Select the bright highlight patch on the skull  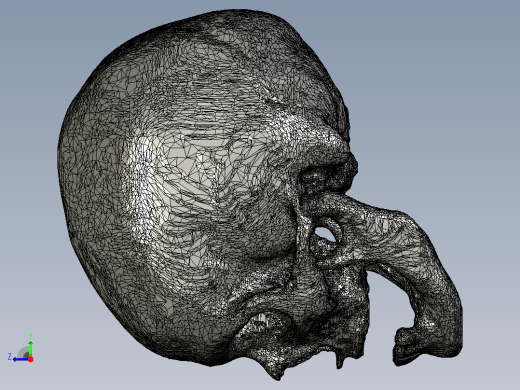(x=142, y=177)
